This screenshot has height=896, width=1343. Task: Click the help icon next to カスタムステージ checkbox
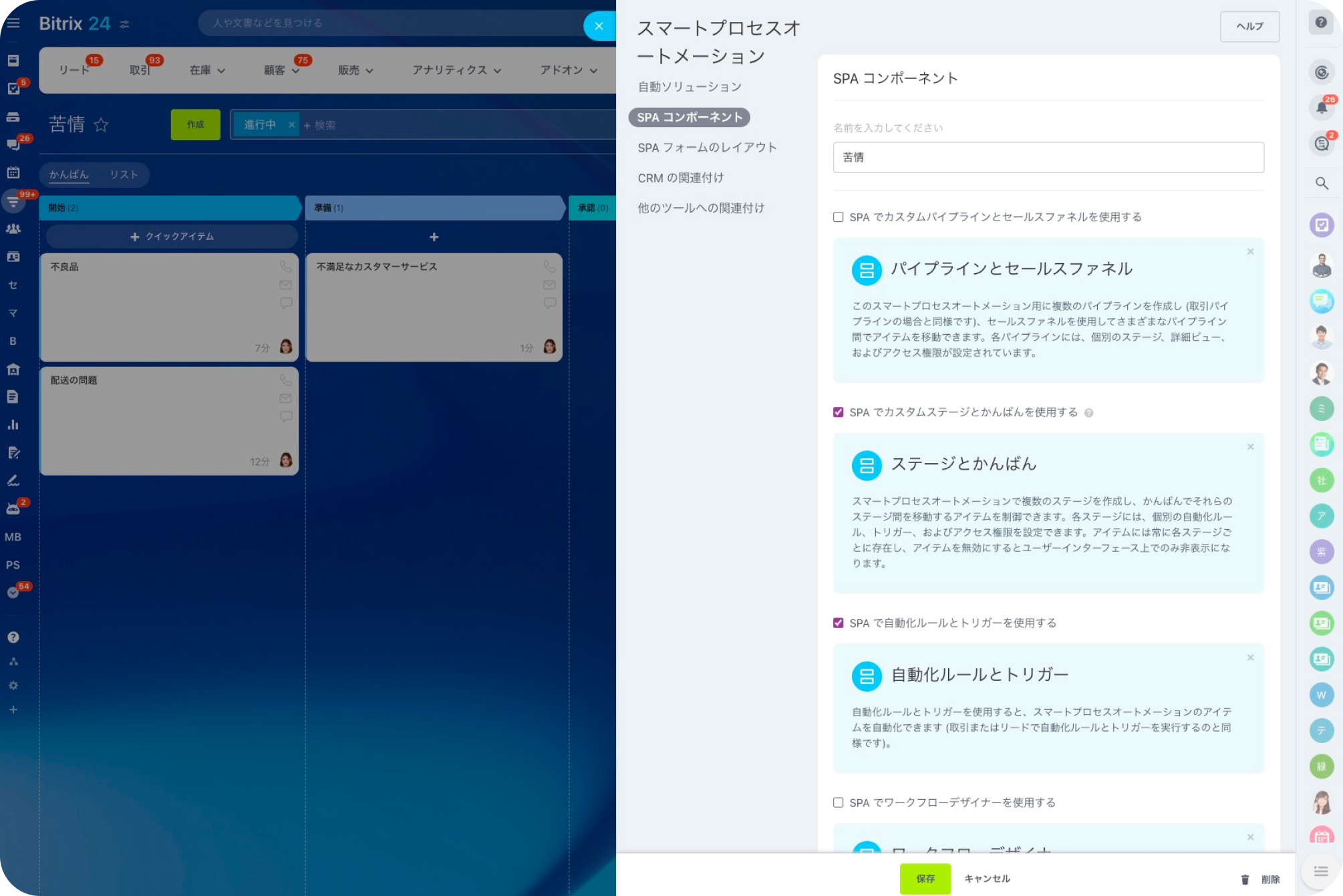pos(1088,413)
